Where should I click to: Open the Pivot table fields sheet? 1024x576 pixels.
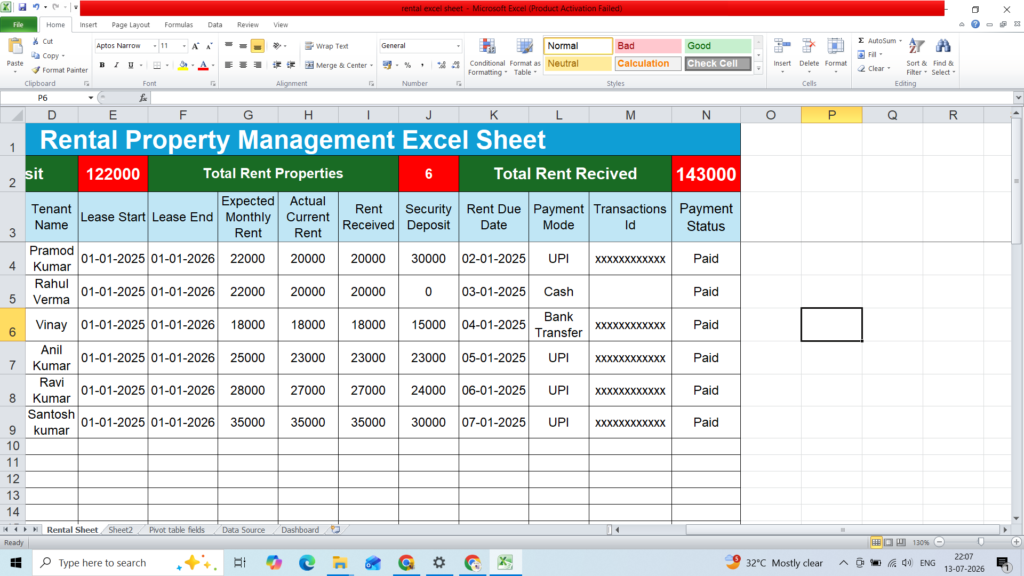tap(176, 530)
